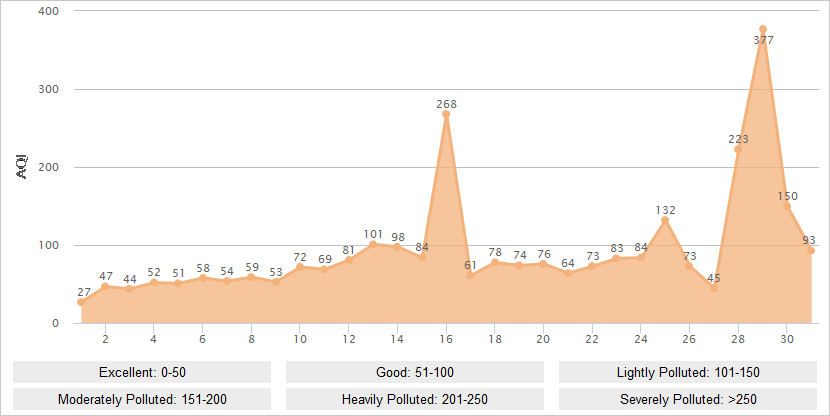Image resolution: width=830 pixels, height=416 pixels.
Task: Click the value label 81
Action: (x=349, y=250)
